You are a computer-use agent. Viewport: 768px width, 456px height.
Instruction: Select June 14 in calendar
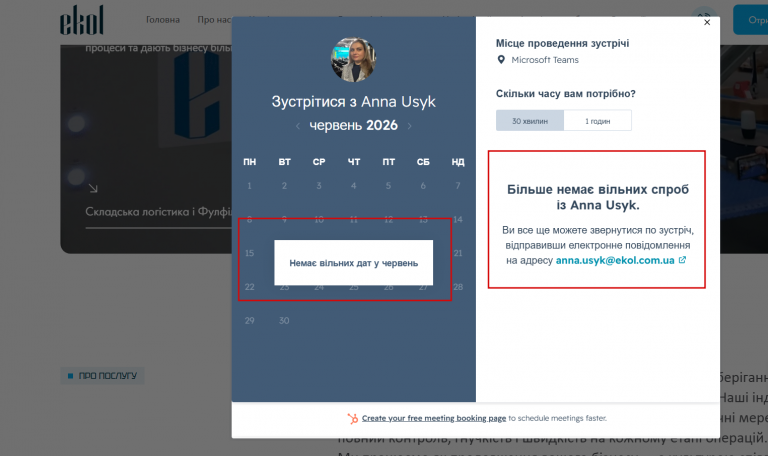coord(458,219)
